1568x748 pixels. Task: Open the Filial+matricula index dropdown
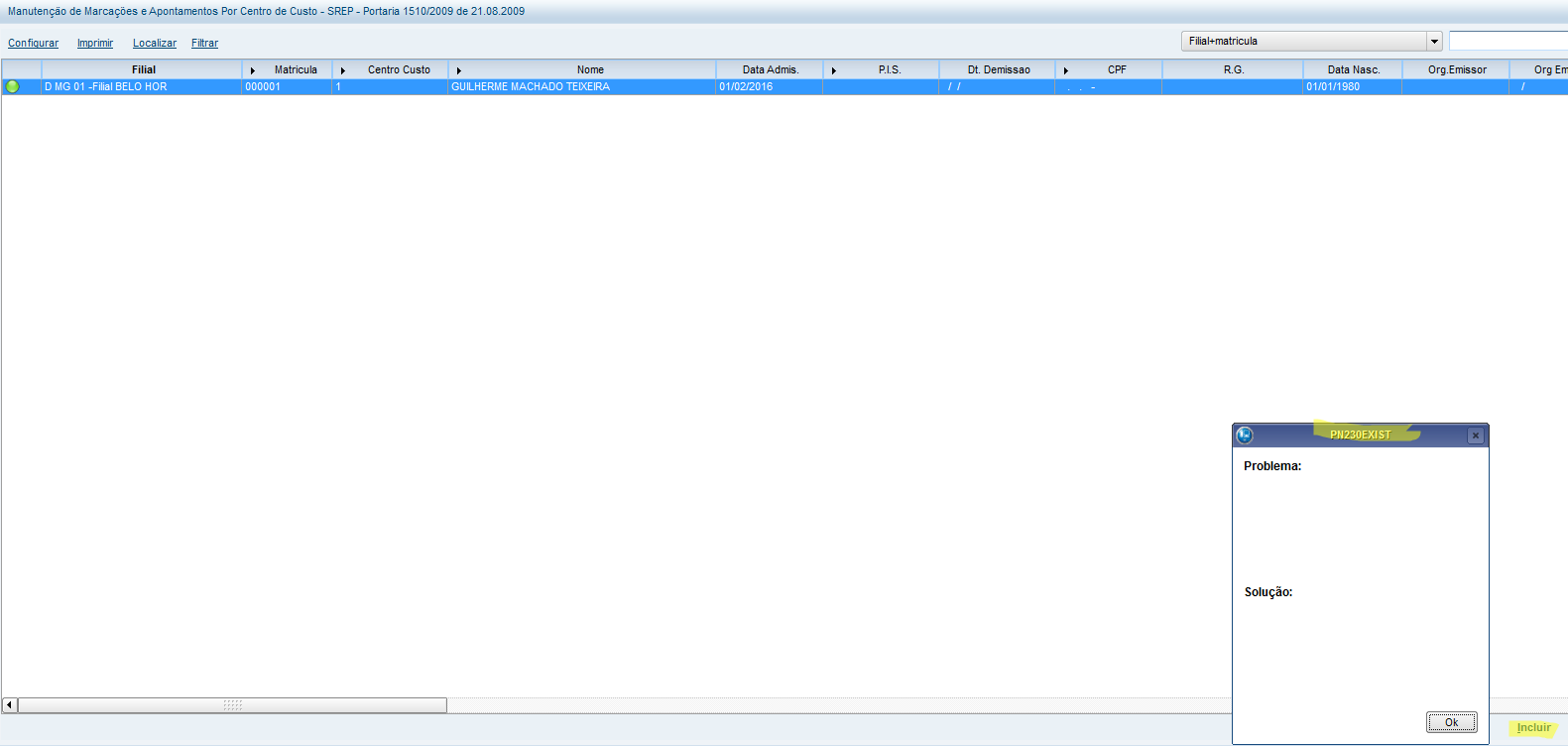(1434, 41)
